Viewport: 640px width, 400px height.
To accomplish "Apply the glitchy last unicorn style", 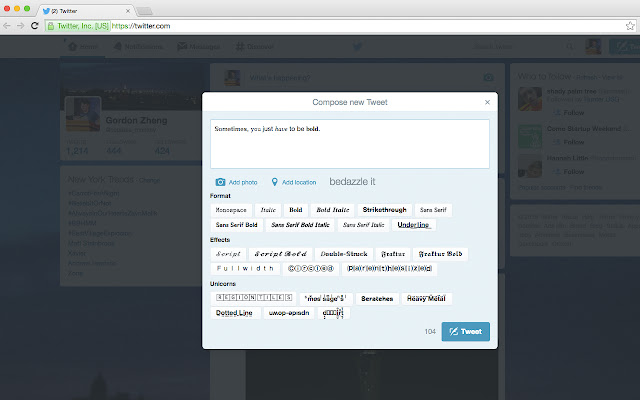I will coord(333,313).
